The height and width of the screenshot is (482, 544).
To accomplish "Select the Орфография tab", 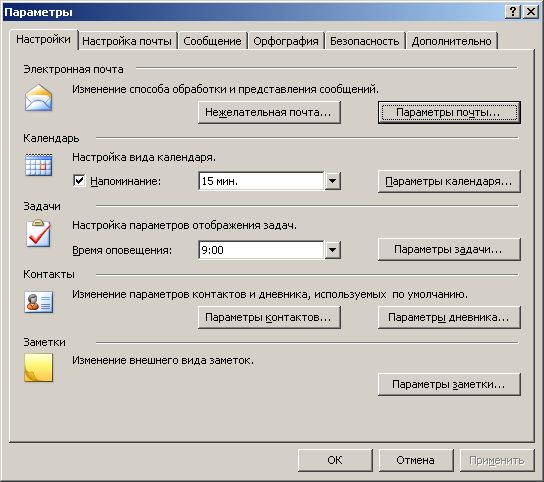I will (x=286, y=41).
